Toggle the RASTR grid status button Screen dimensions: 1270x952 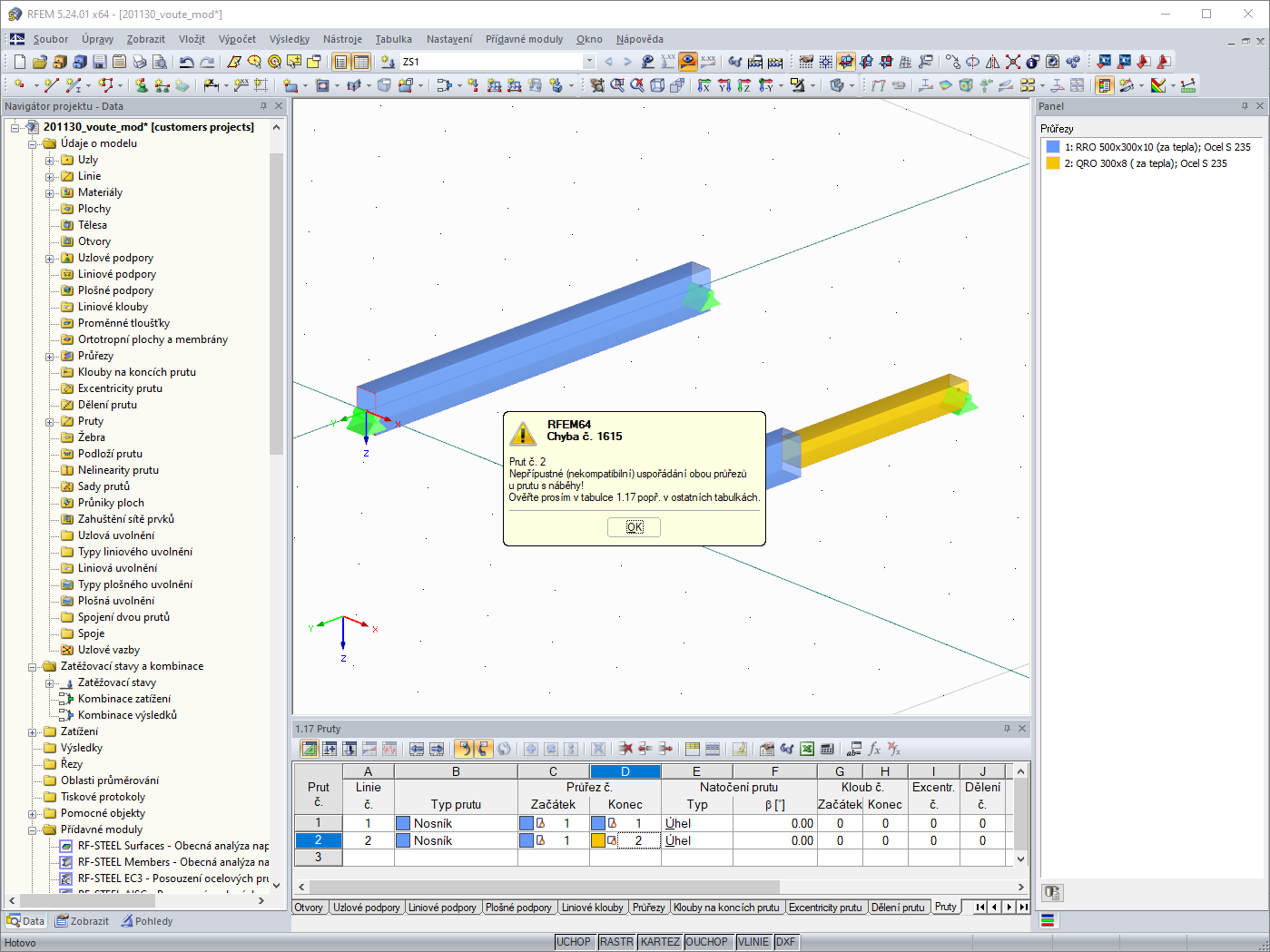point(616,942)
